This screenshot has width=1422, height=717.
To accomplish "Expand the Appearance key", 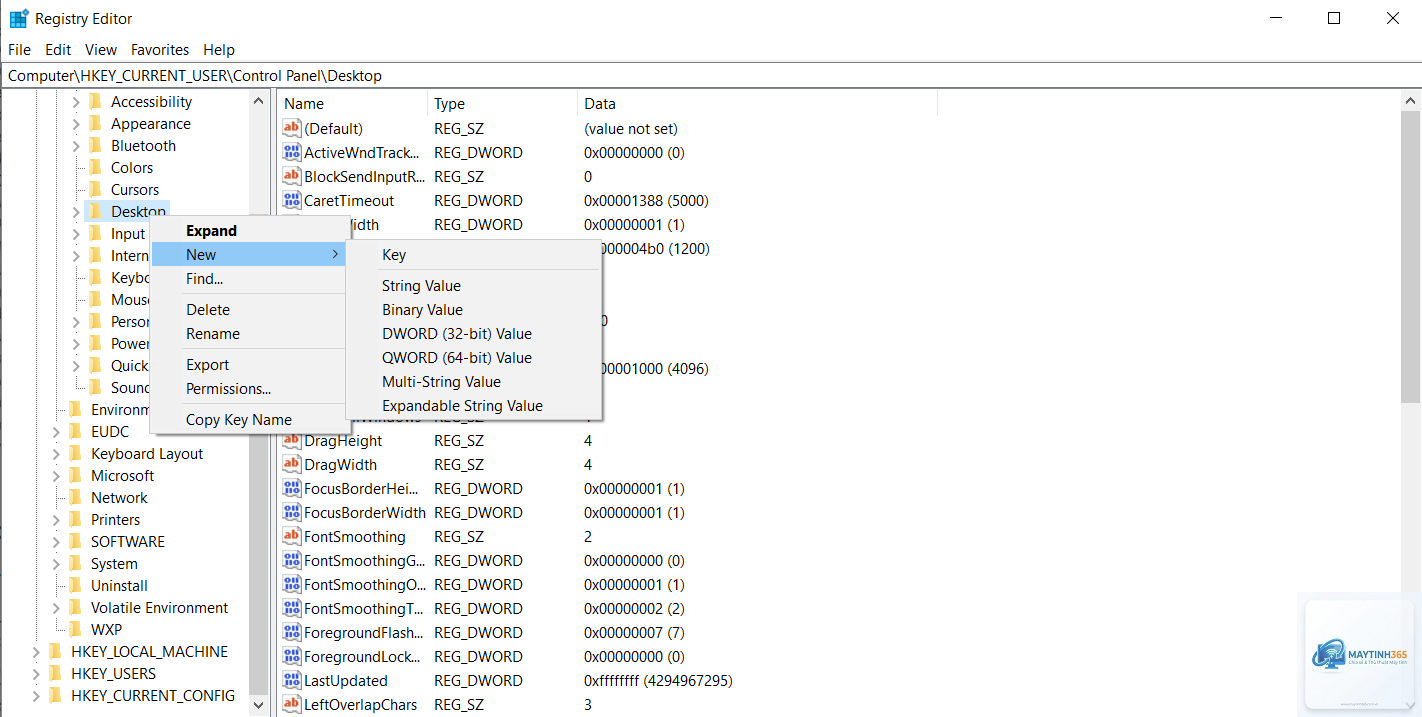I will (x=76, y=124).
